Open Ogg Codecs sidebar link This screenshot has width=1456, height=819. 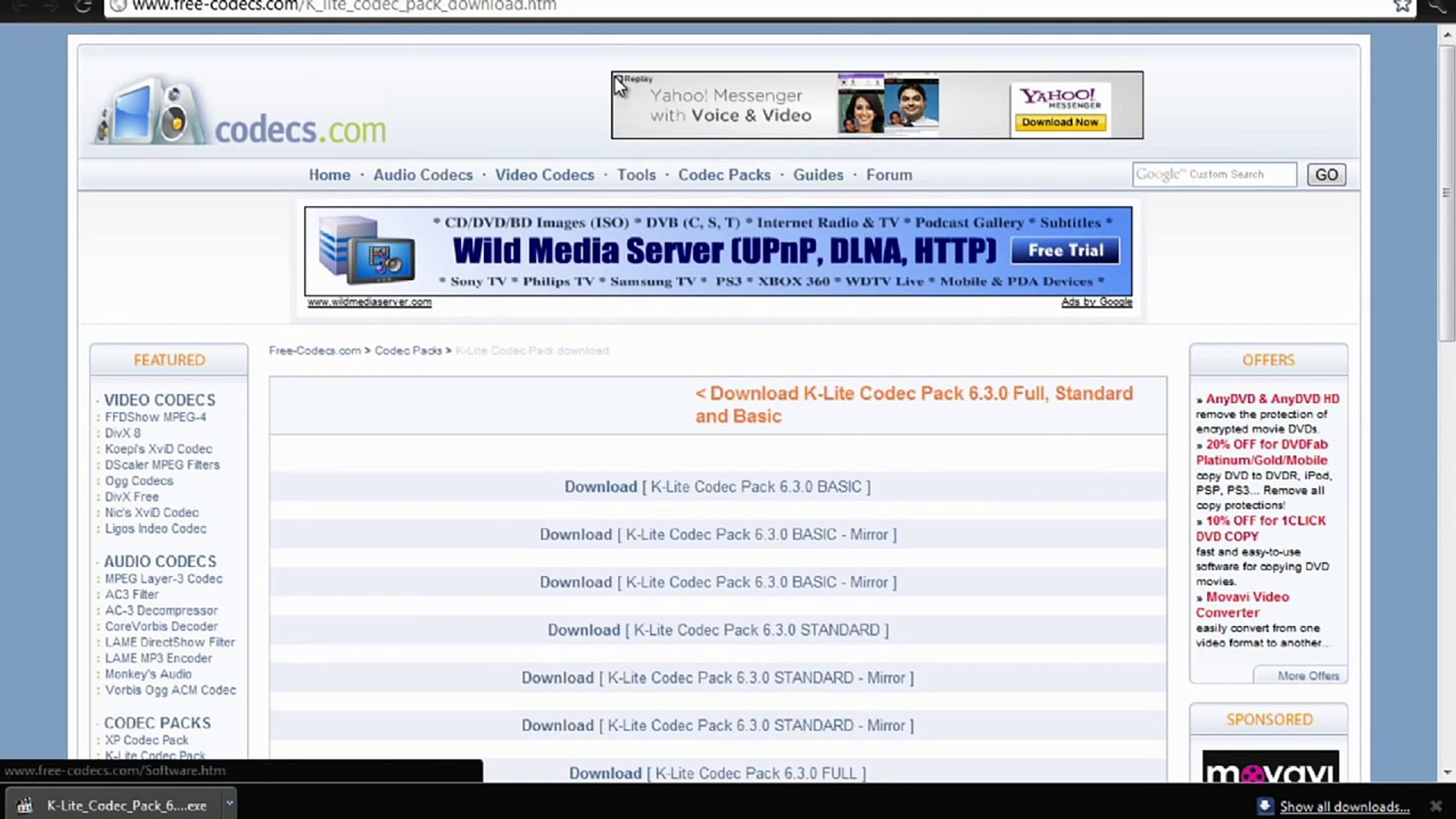(x=139, y=481)
